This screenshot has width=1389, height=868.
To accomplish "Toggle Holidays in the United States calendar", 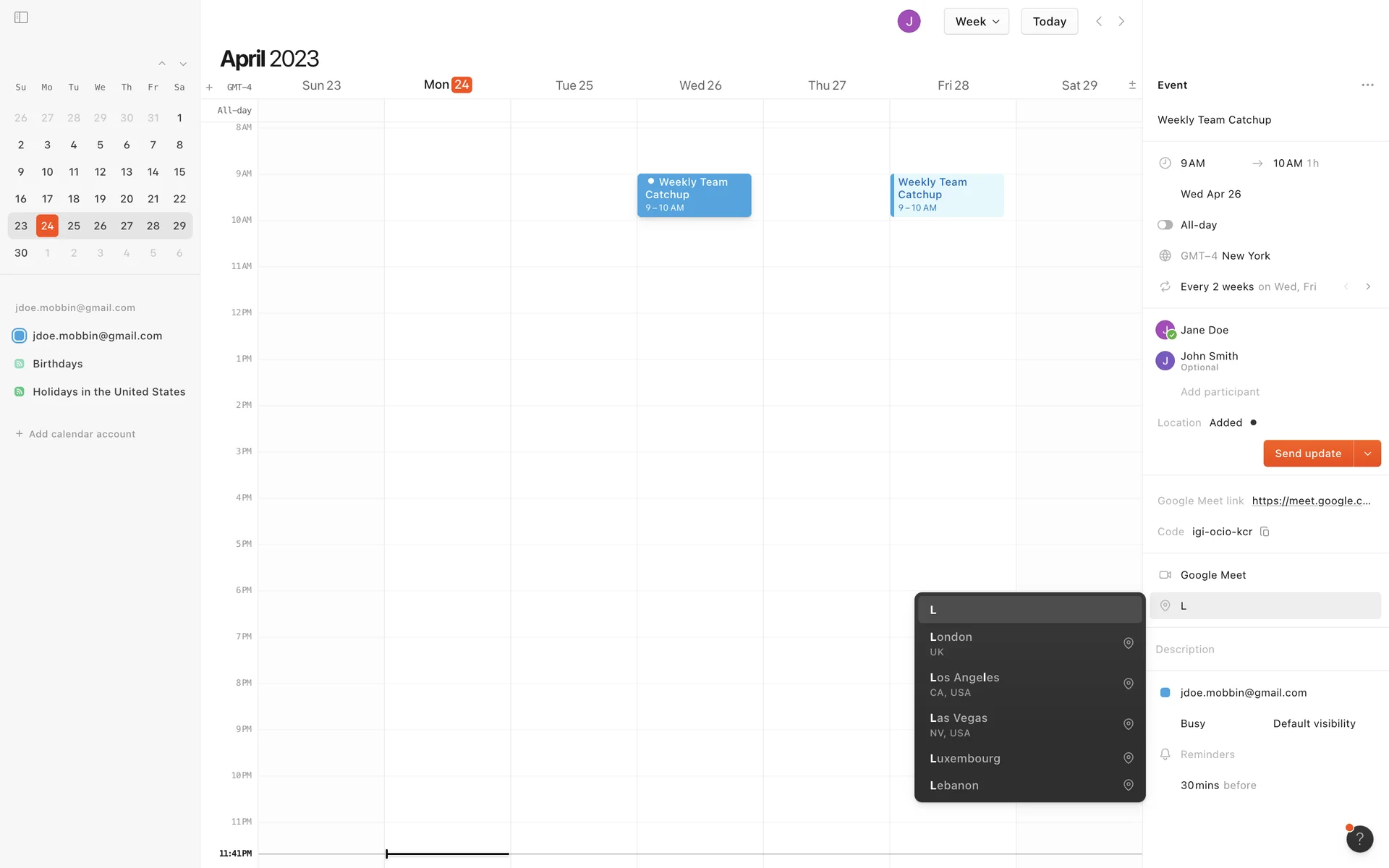I will (20, 392).
